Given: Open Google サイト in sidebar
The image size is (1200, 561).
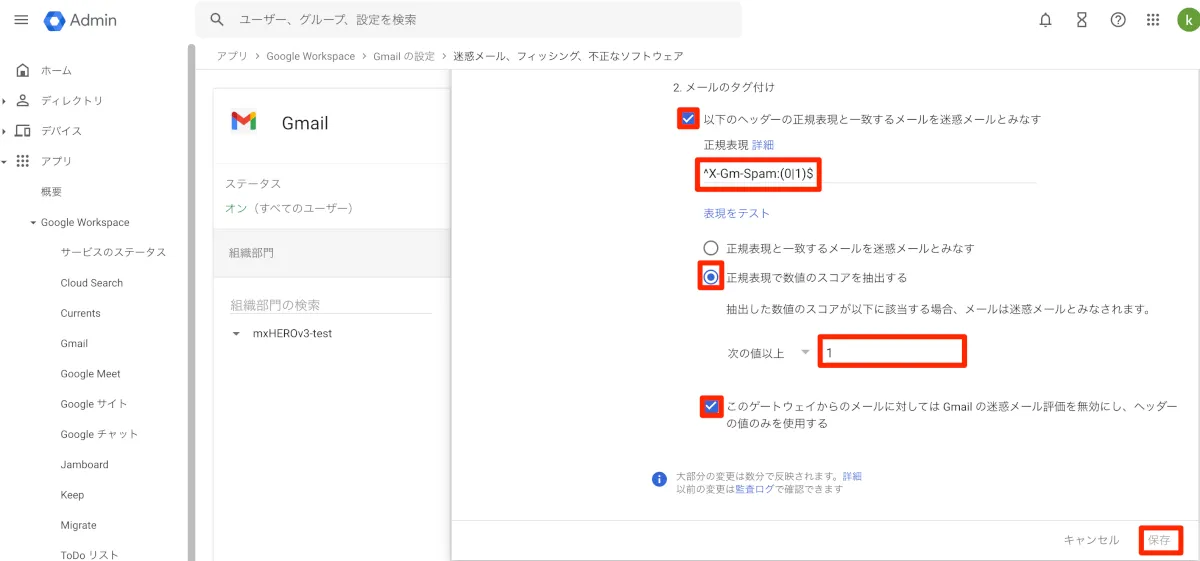Looking at the screenshot, I should 94,404.
